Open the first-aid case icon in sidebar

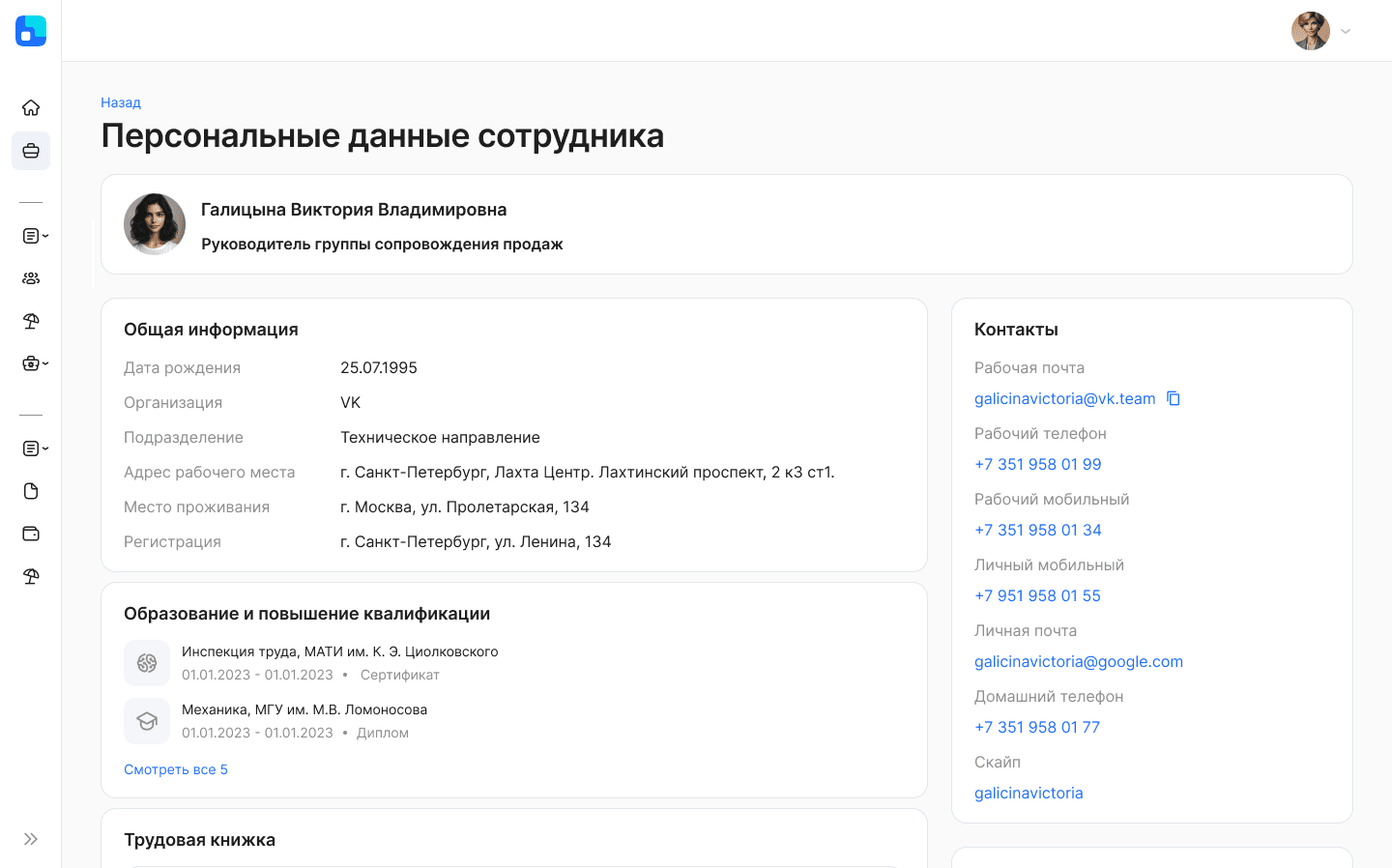[x=31, y=363]
